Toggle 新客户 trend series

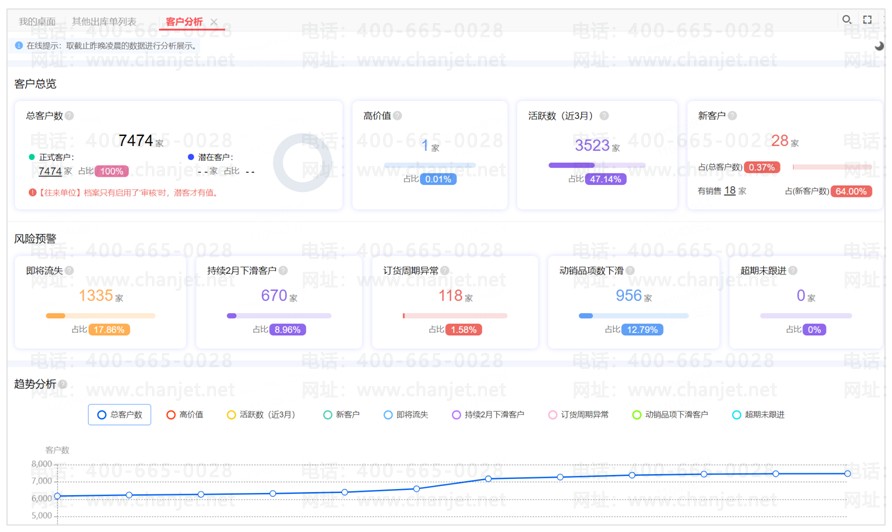point(341,415)
